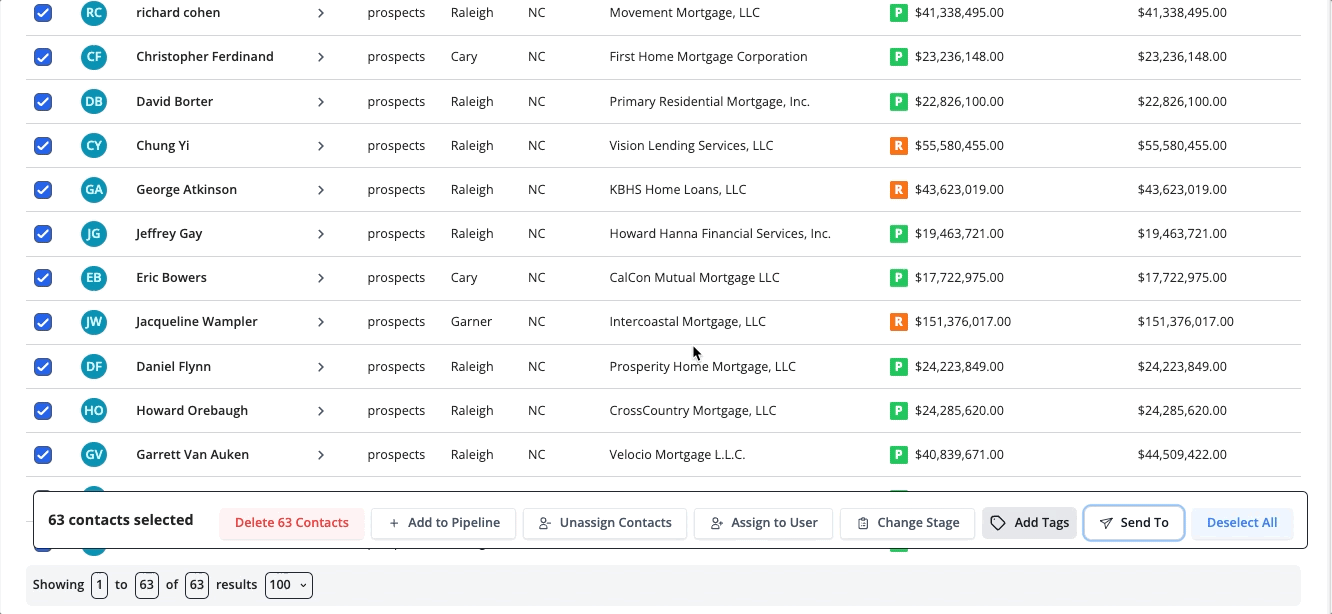Click George Atkinson's GA avatar circle

point(93,189)
